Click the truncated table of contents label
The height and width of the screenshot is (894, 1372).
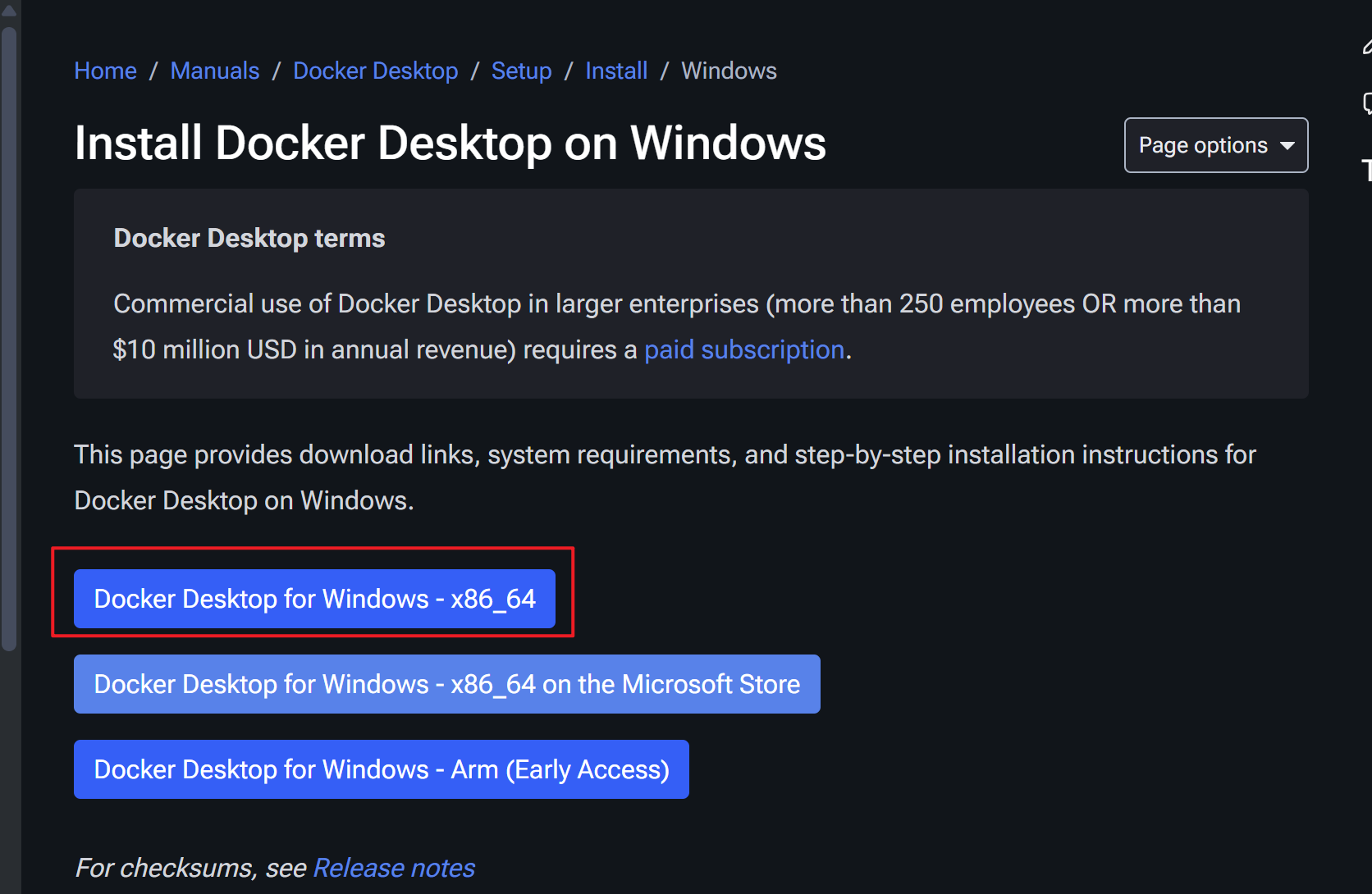click(1366, 170)
